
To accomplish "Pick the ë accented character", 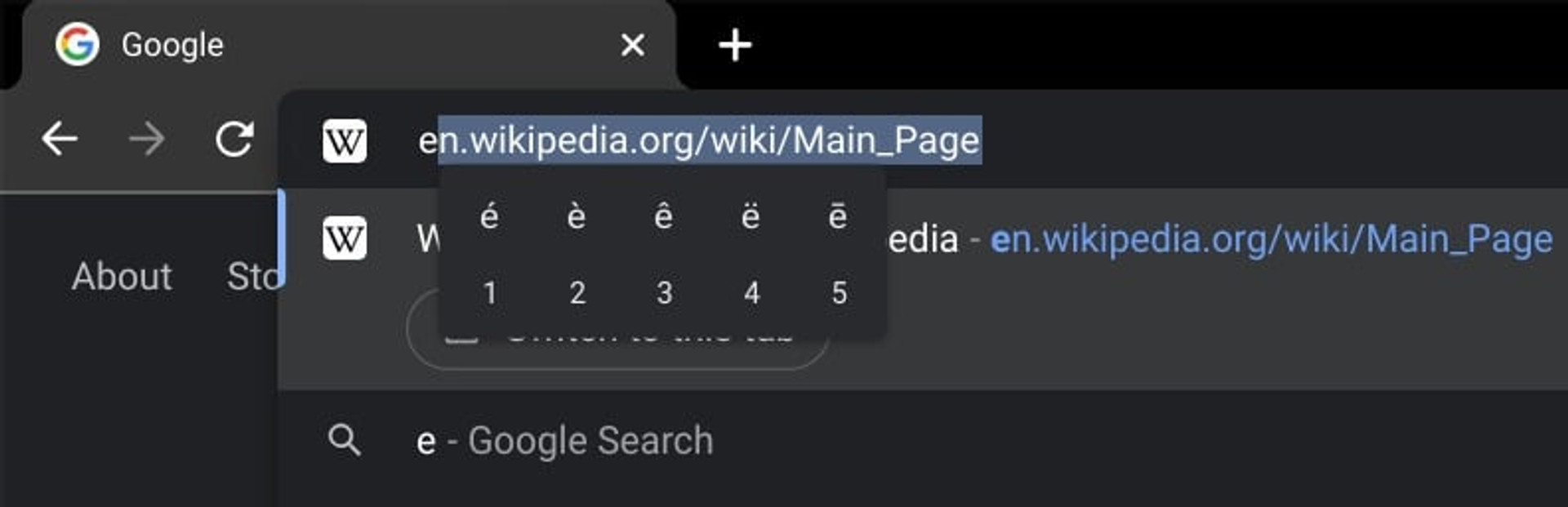I will click(751, 216).
